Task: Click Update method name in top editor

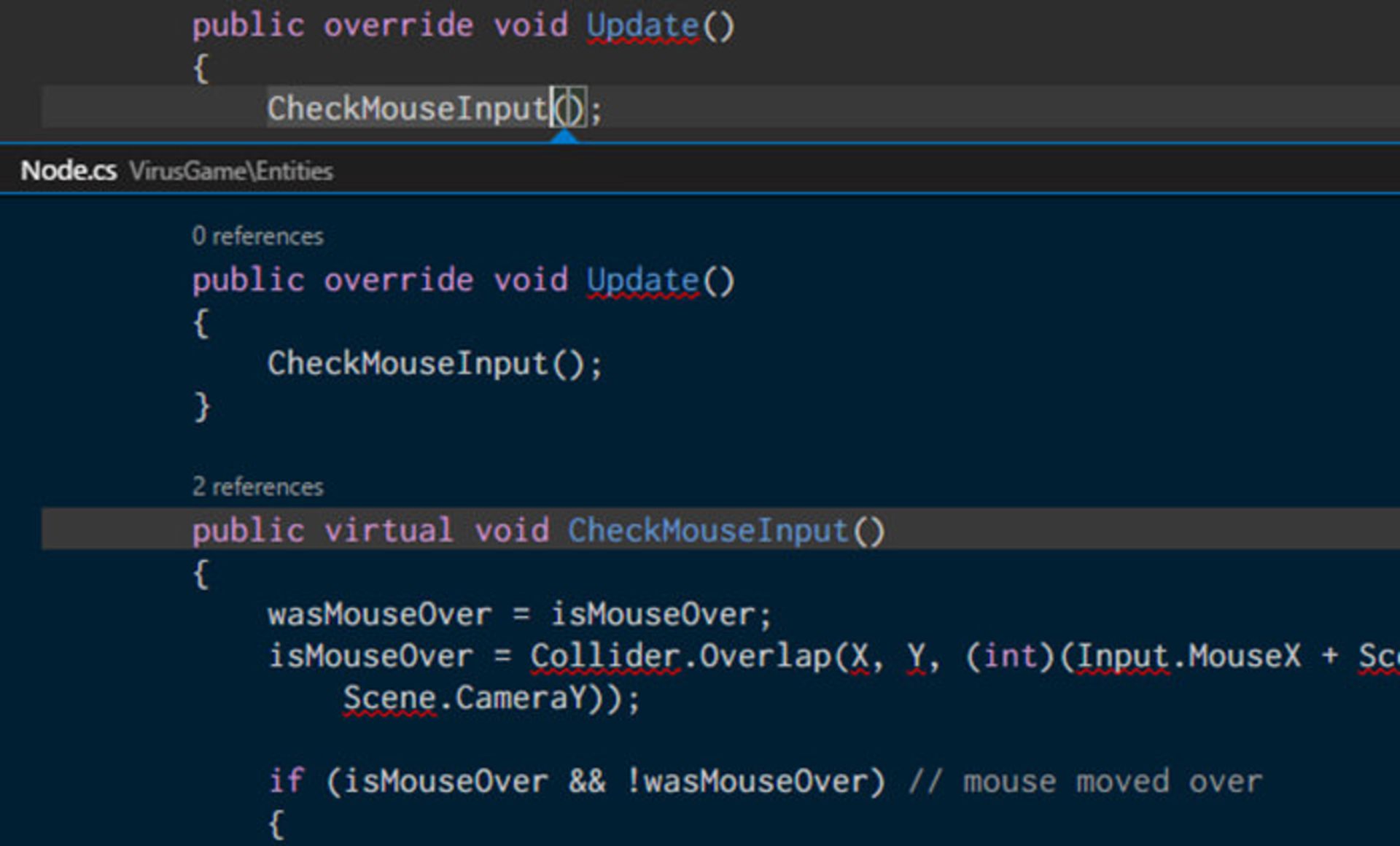Action: click(643, 27)
